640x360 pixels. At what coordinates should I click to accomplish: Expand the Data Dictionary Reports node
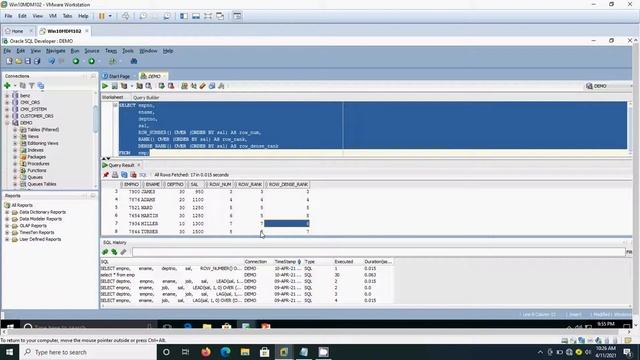coord(7,212)
